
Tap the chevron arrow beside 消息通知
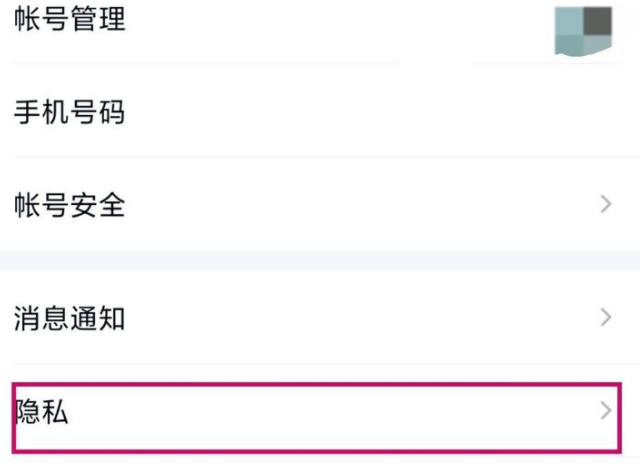pyautogui.click(x=605, y=318)
